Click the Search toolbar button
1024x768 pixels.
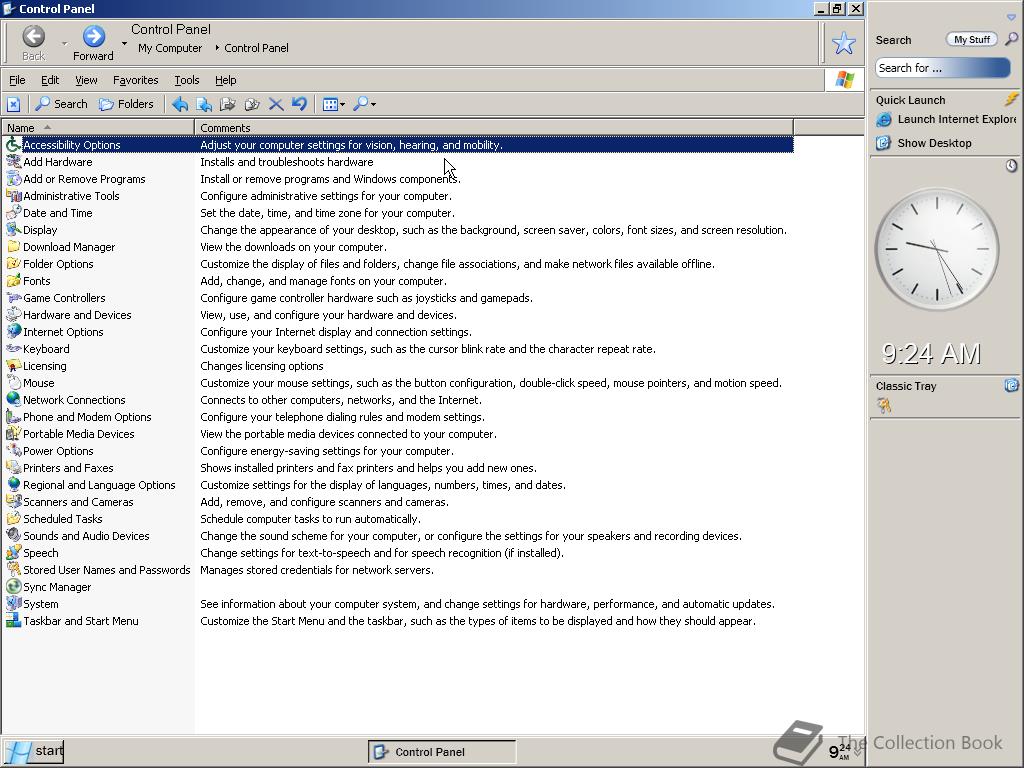(x=61, y=104)
